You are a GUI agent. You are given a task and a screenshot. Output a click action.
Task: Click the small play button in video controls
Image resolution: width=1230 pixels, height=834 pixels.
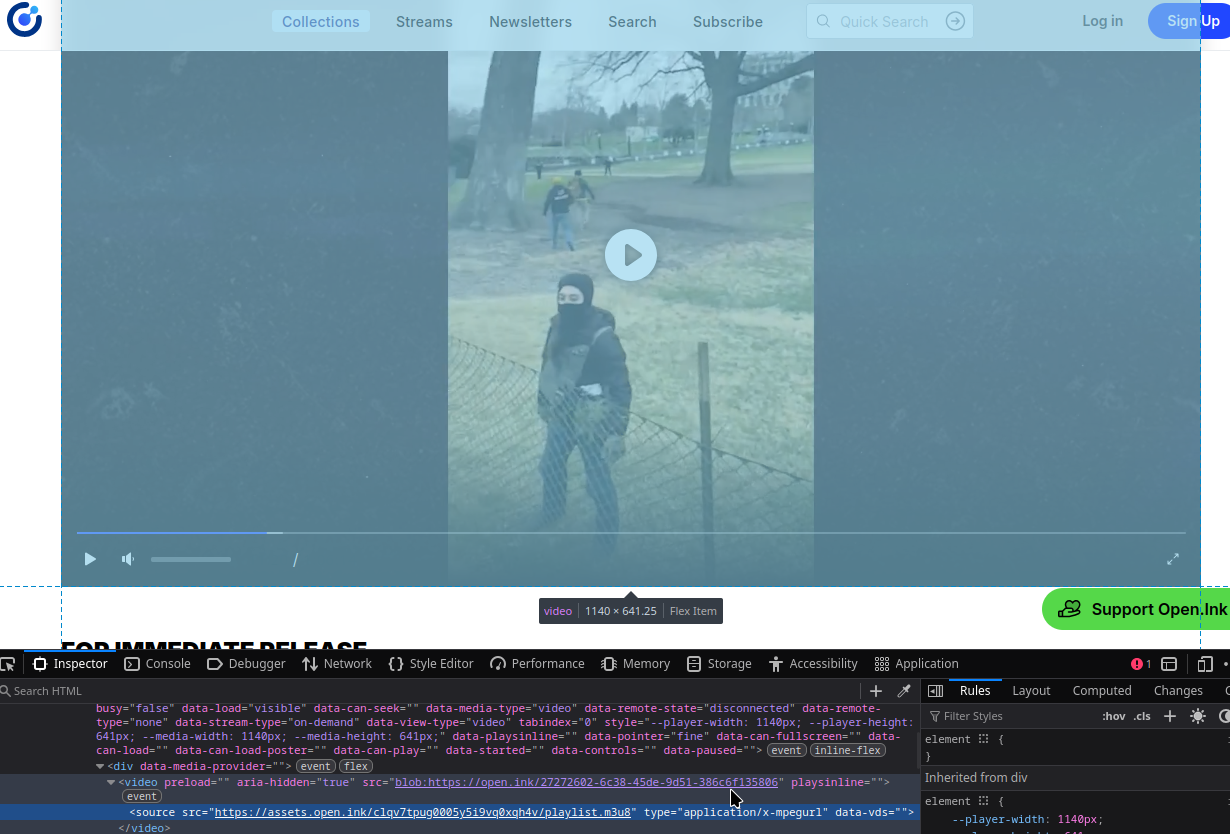click(x=90, y=559)
